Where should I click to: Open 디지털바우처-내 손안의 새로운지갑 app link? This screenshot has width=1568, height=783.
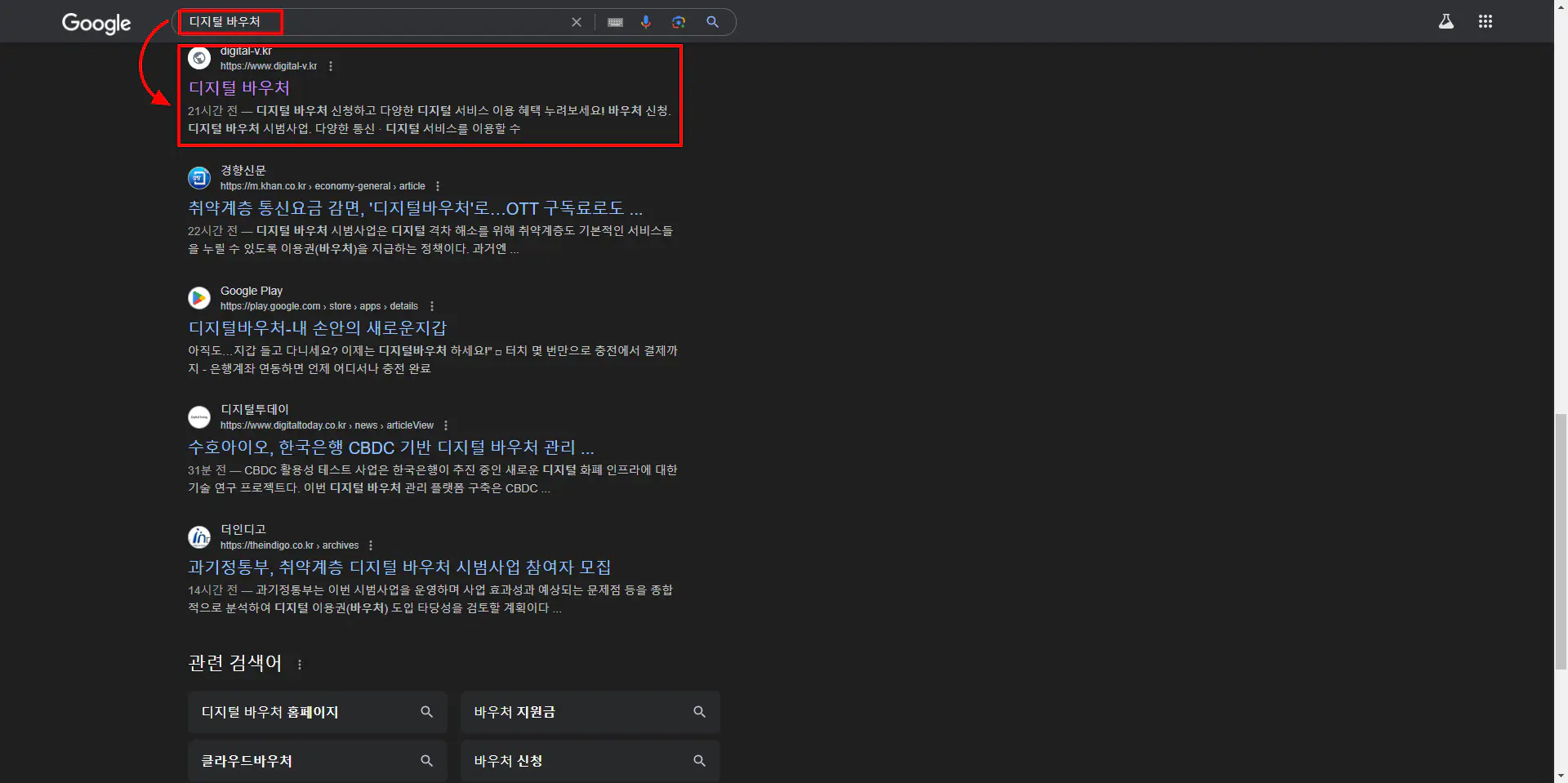318,328
